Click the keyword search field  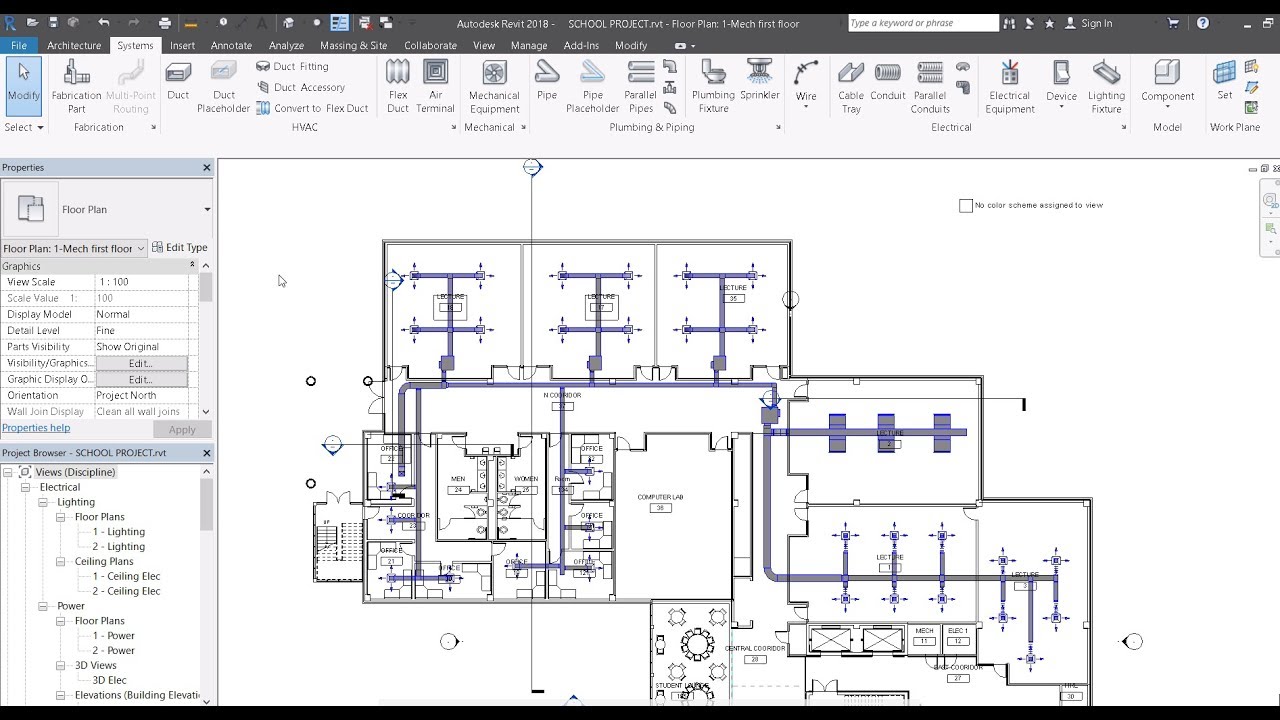[x=922, y=23]
